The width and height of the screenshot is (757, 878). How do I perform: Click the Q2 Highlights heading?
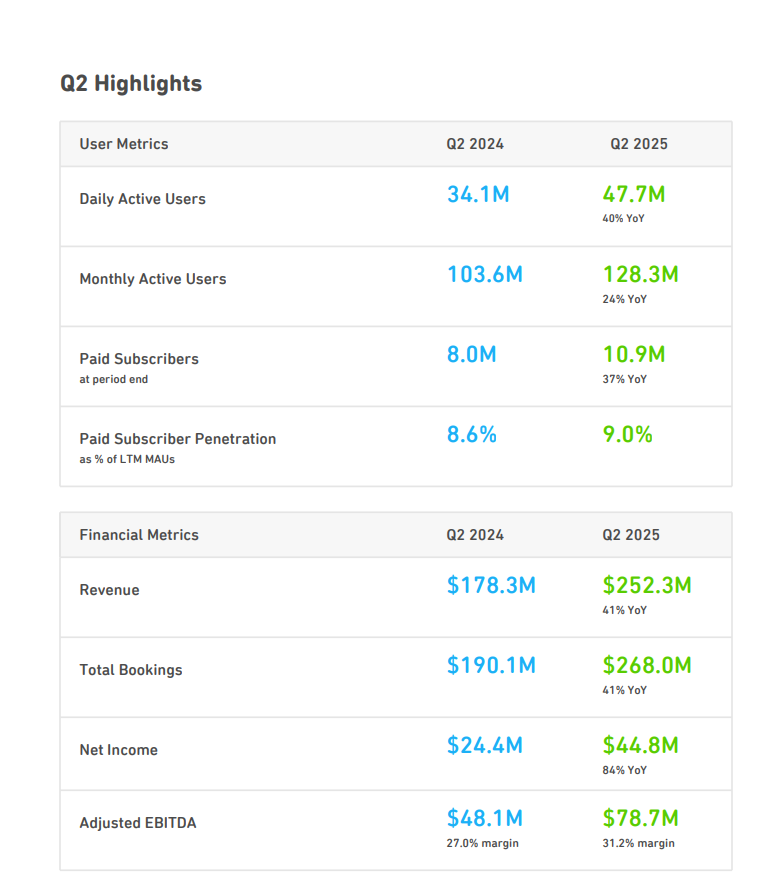click(131, 84)
